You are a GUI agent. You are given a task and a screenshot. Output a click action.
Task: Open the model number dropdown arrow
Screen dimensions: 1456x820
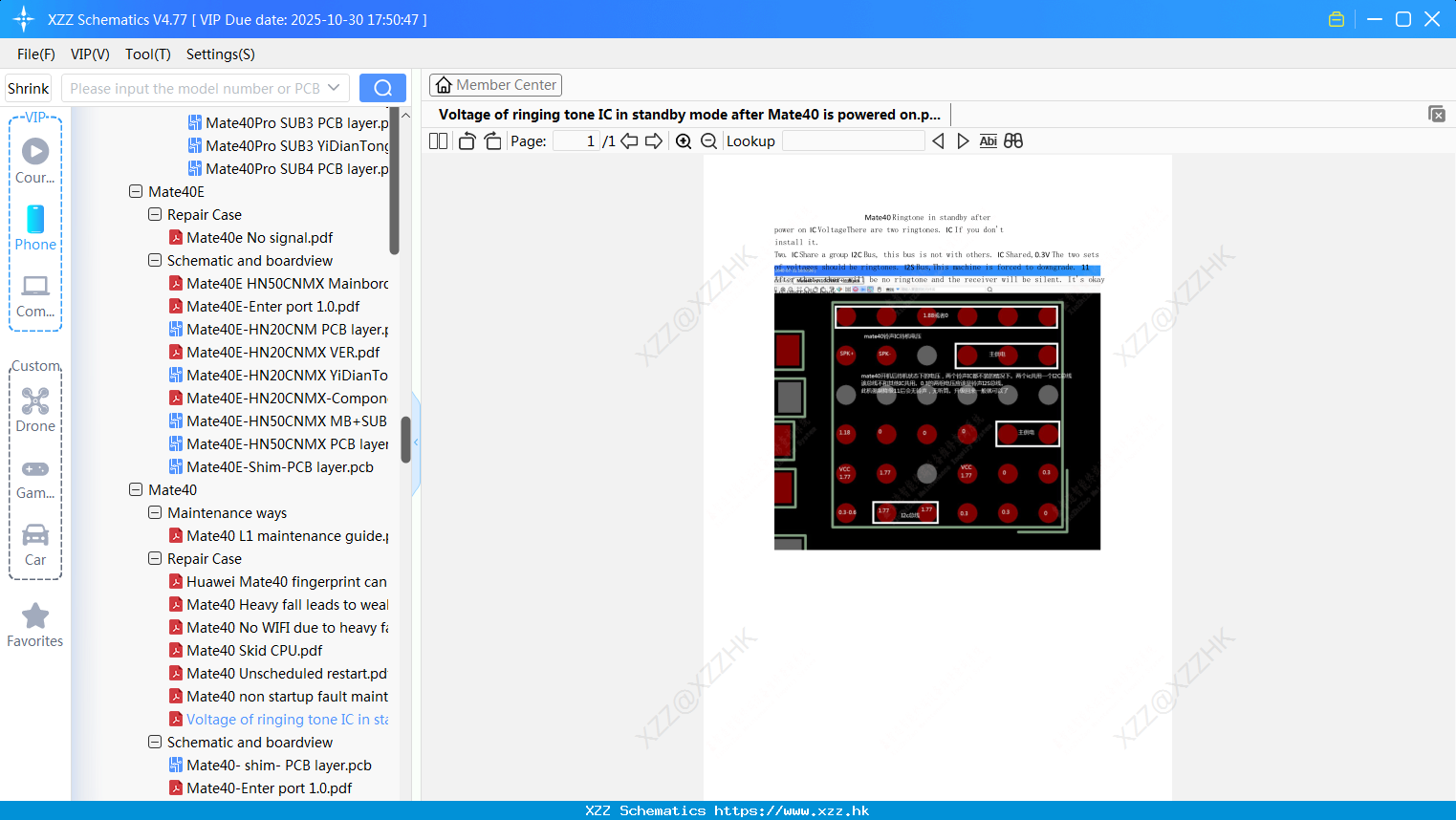tap(334, 88)
